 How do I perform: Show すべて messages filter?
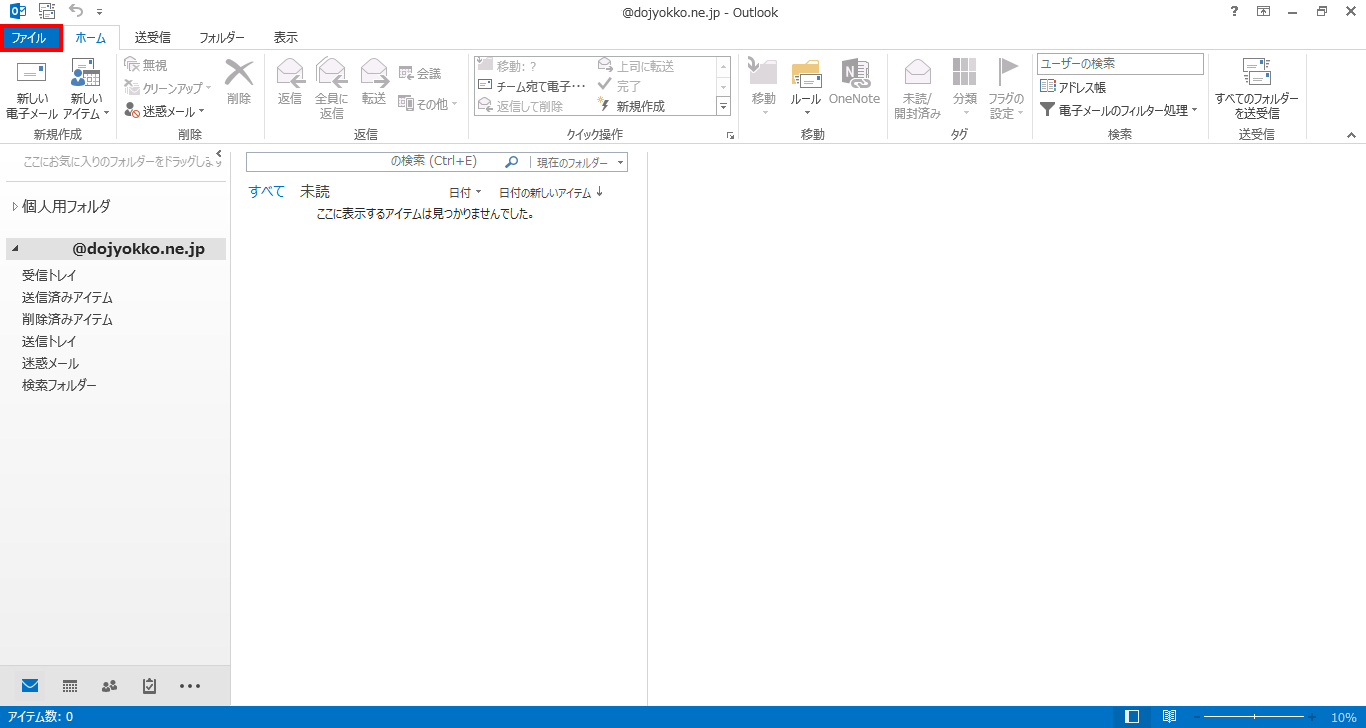[266, 192]
